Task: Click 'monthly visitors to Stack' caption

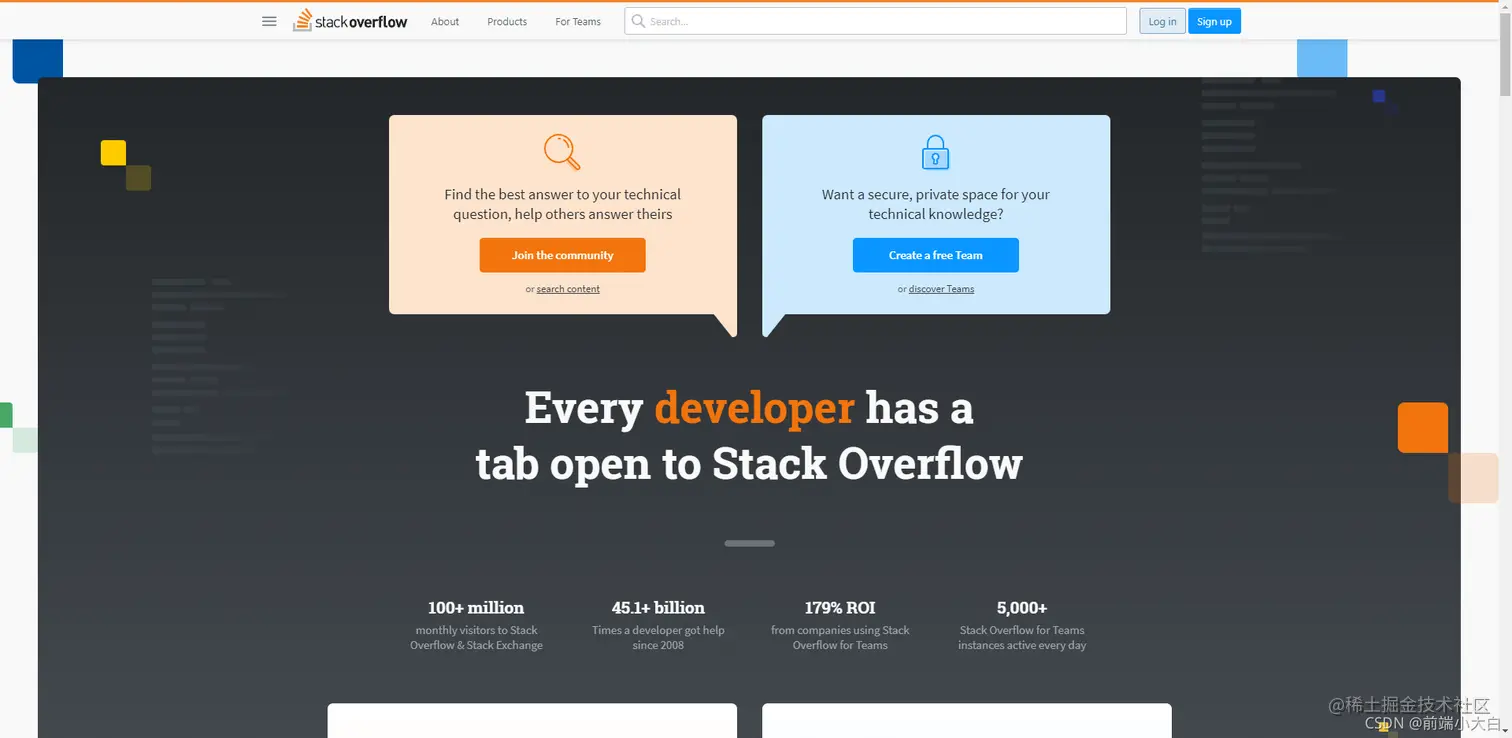Action: 476,630
